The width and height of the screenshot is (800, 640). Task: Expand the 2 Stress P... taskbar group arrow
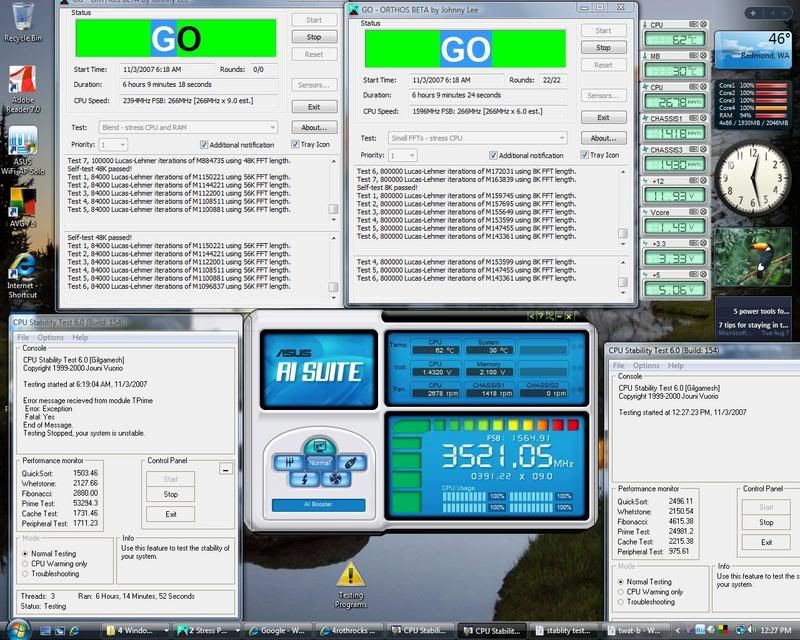point(237,631)
